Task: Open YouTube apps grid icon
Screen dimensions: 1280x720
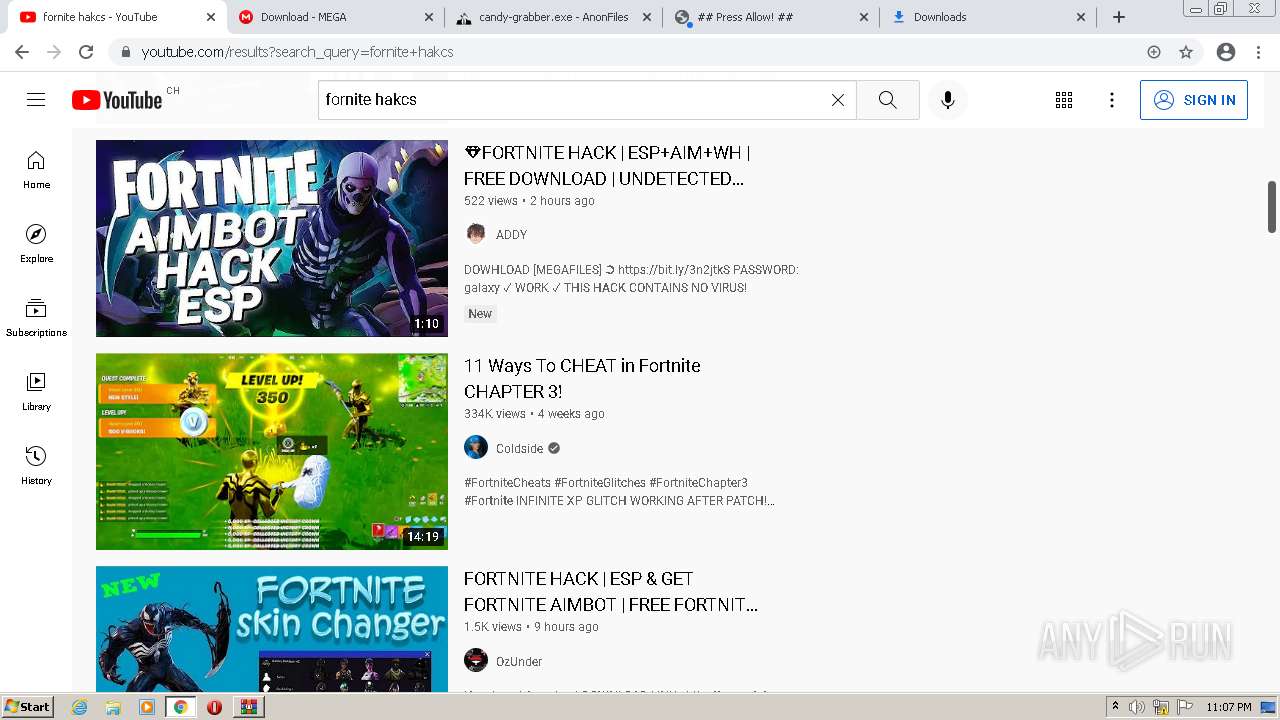Action: (1064, 100)
